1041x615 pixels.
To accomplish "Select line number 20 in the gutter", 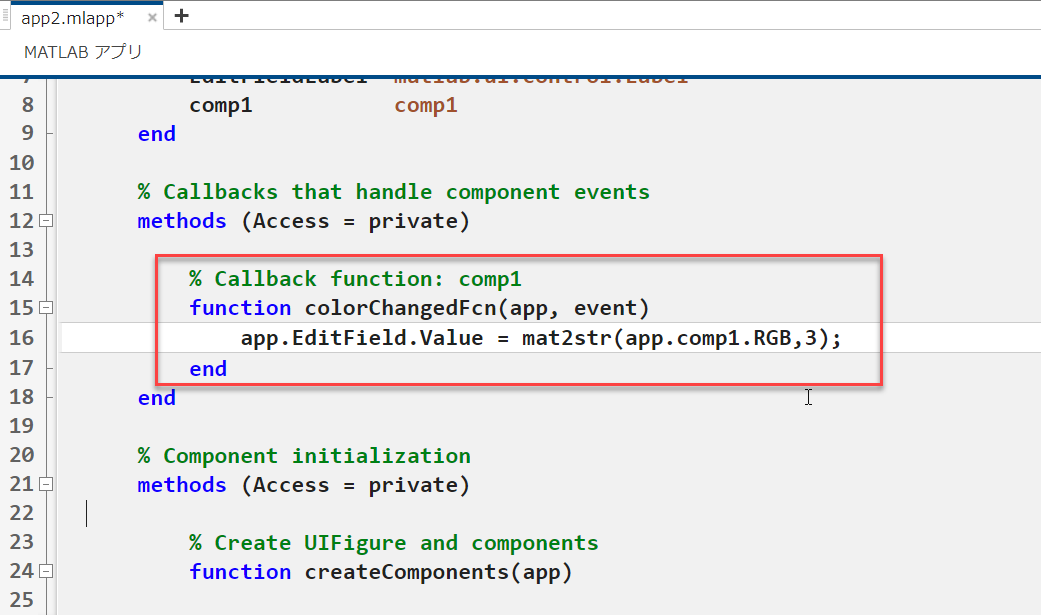I will click(x=21, y=456).
